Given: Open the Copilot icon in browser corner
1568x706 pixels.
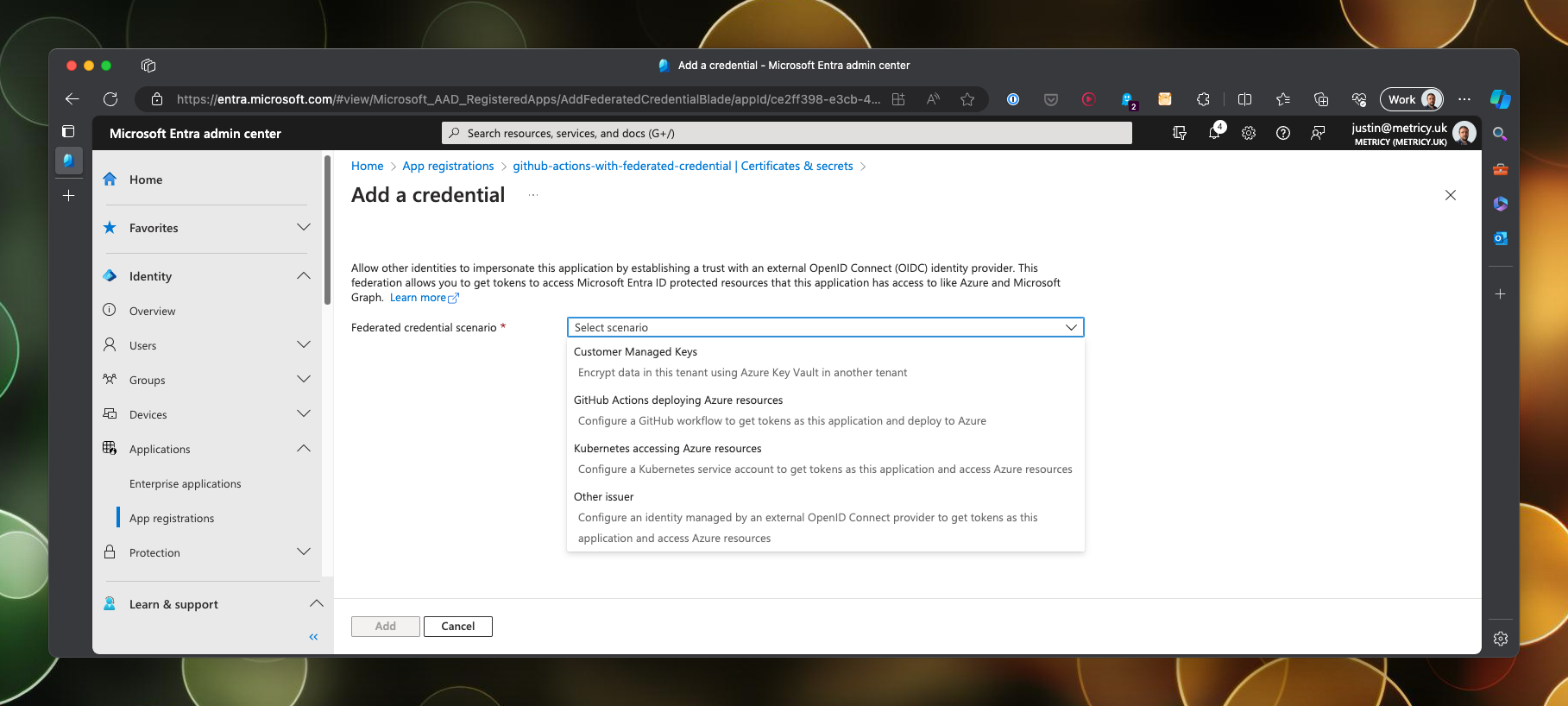Looking at the screenshot, I should point(1501,99).
